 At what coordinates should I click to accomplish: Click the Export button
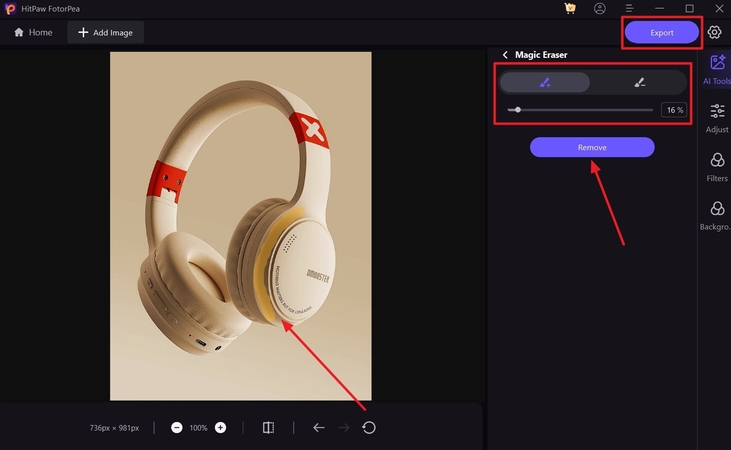pyautogui.click(x=662, y=33)
